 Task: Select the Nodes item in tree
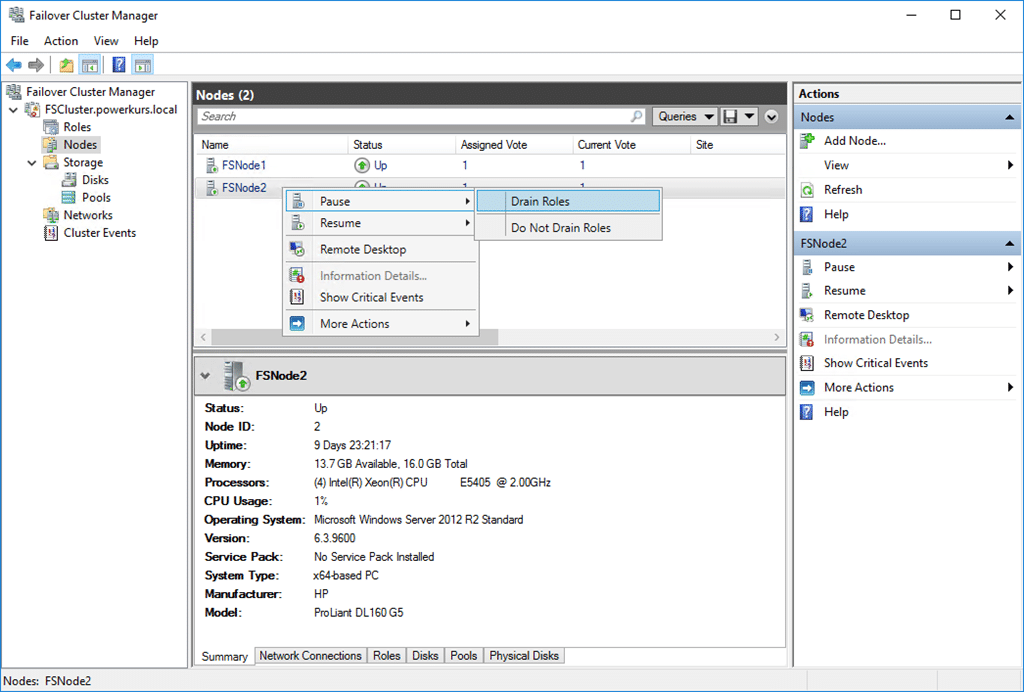80,145
